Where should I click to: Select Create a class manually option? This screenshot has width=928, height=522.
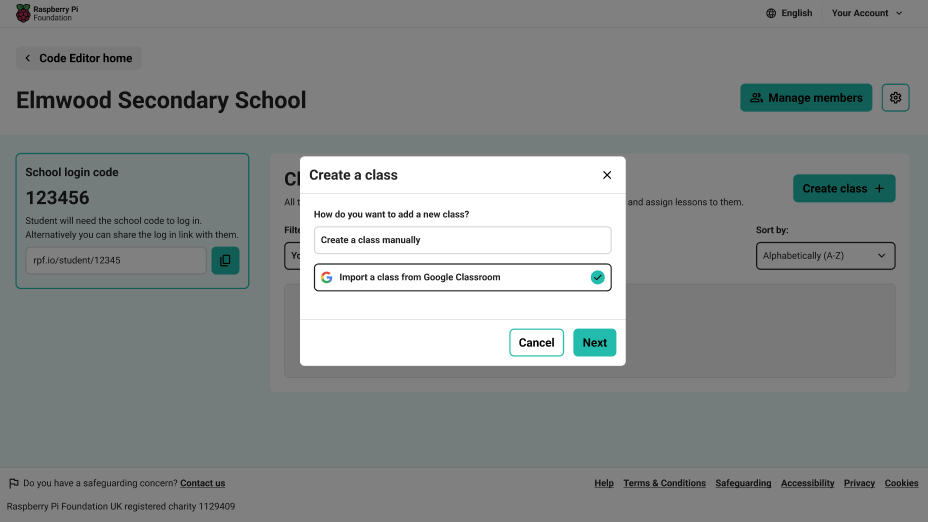462,240
